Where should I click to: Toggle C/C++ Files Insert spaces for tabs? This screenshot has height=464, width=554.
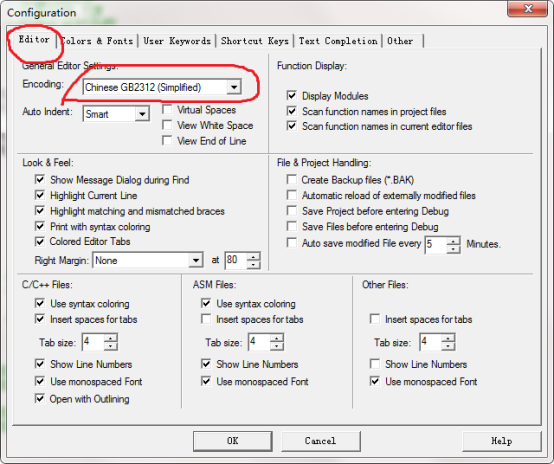click(40, 319)
